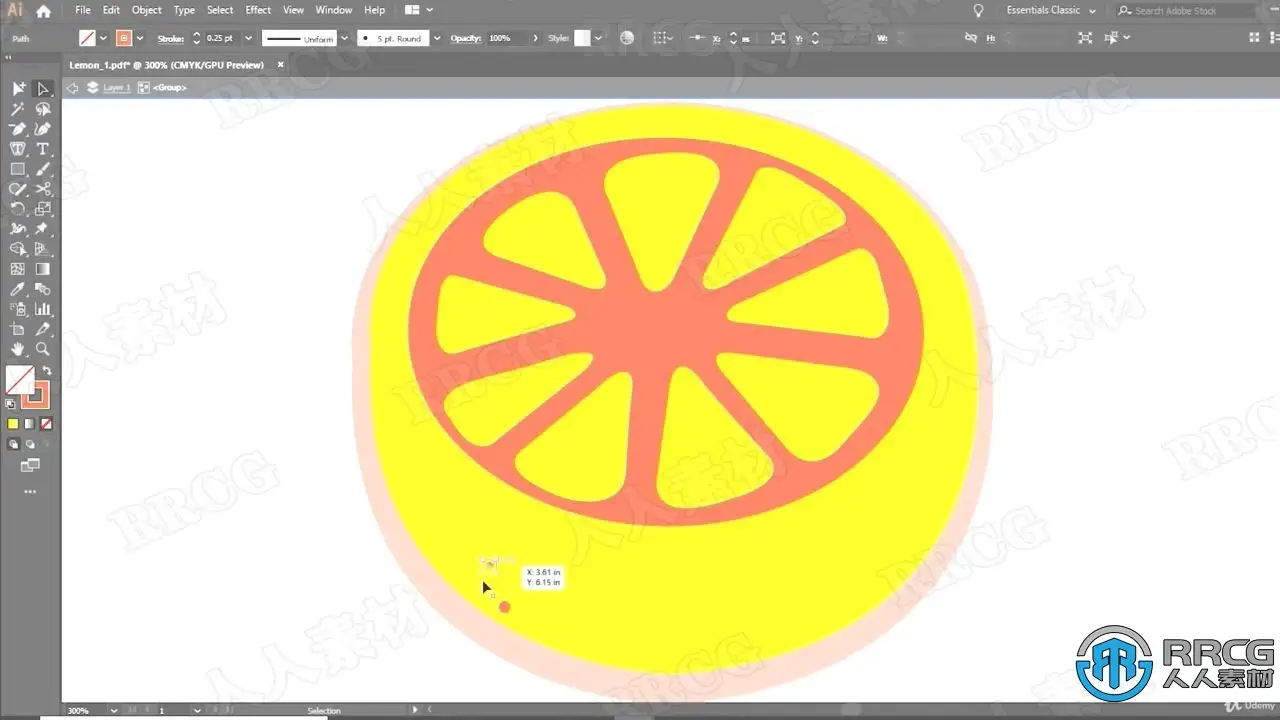Open the Stroke panel link
This screenshot has height=720, width=1280.
click(171, 38)
